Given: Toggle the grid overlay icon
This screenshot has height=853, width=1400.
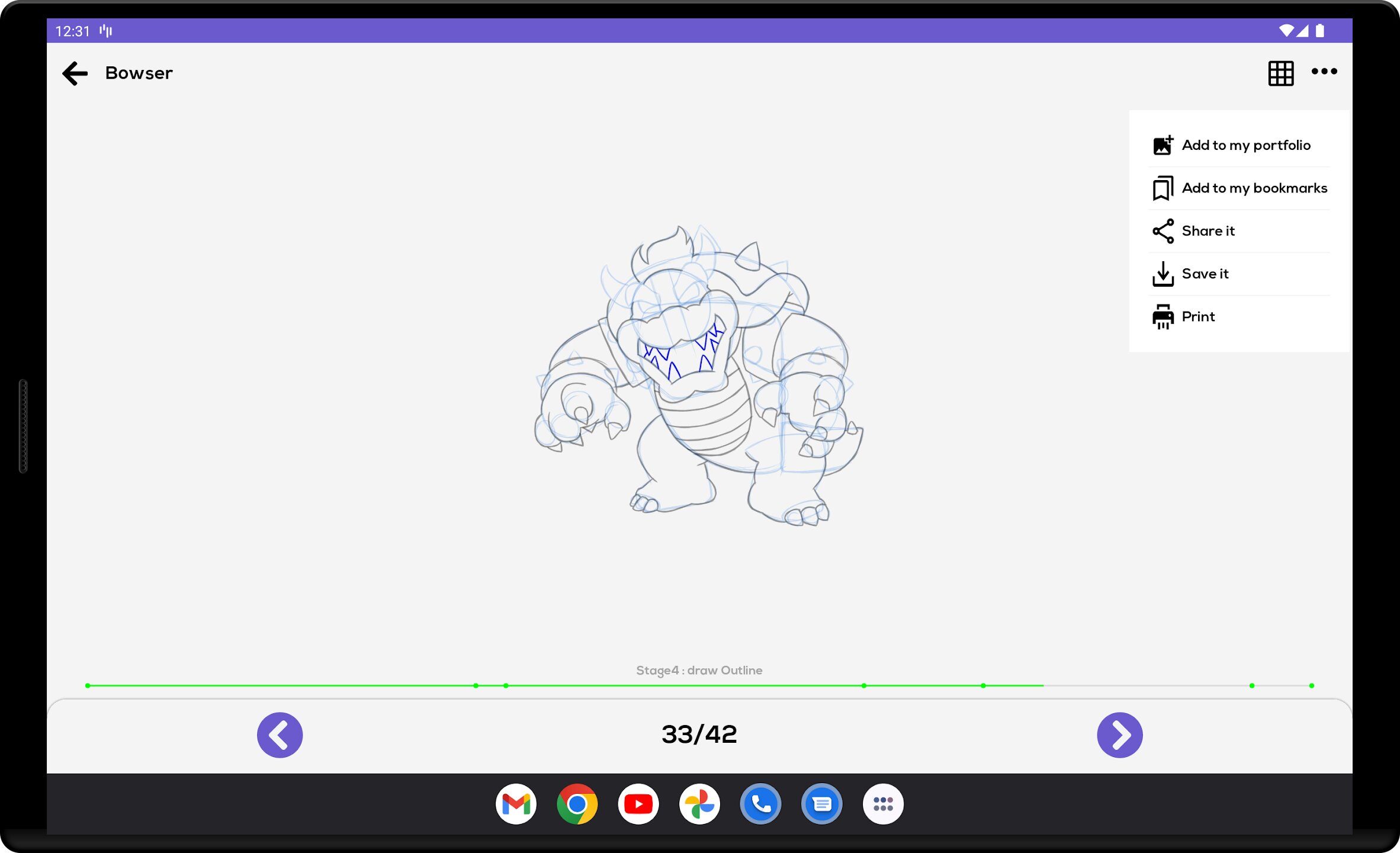Looking at the screenshot, I should pyautogui.click(x=1280, y=73).
